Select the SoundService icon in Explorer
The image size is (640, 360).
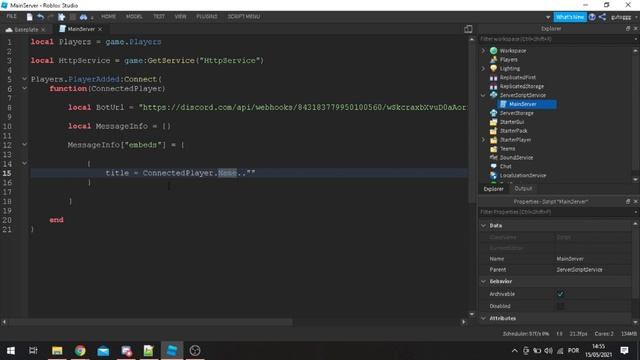click(x=493, y=158)
